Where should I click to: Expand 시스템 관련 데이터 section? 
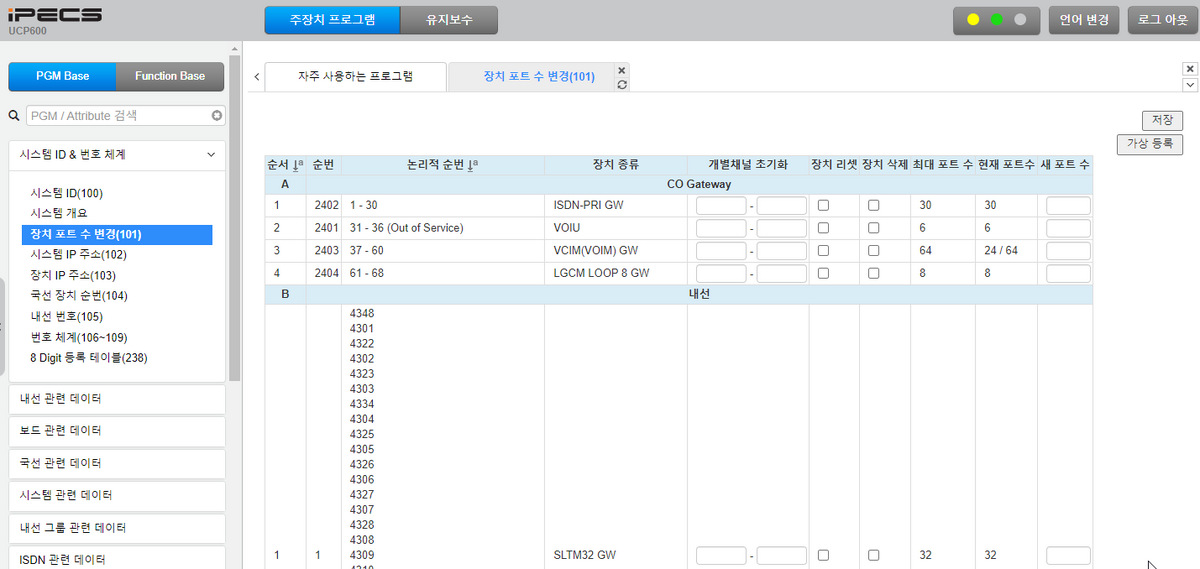point(117,496)
